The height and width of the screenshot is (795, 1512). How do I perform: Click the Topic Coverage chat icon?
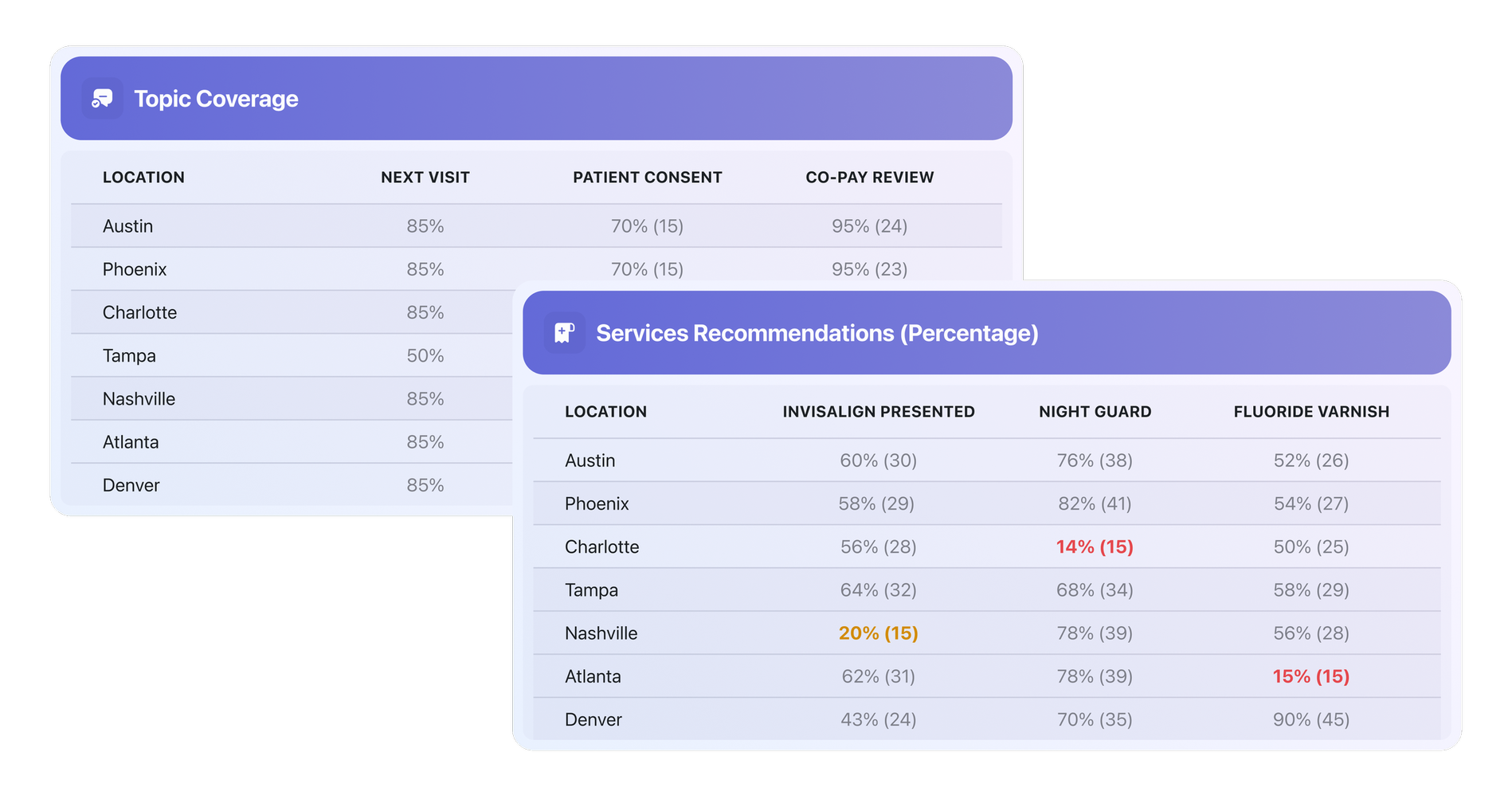coord(102,98)
